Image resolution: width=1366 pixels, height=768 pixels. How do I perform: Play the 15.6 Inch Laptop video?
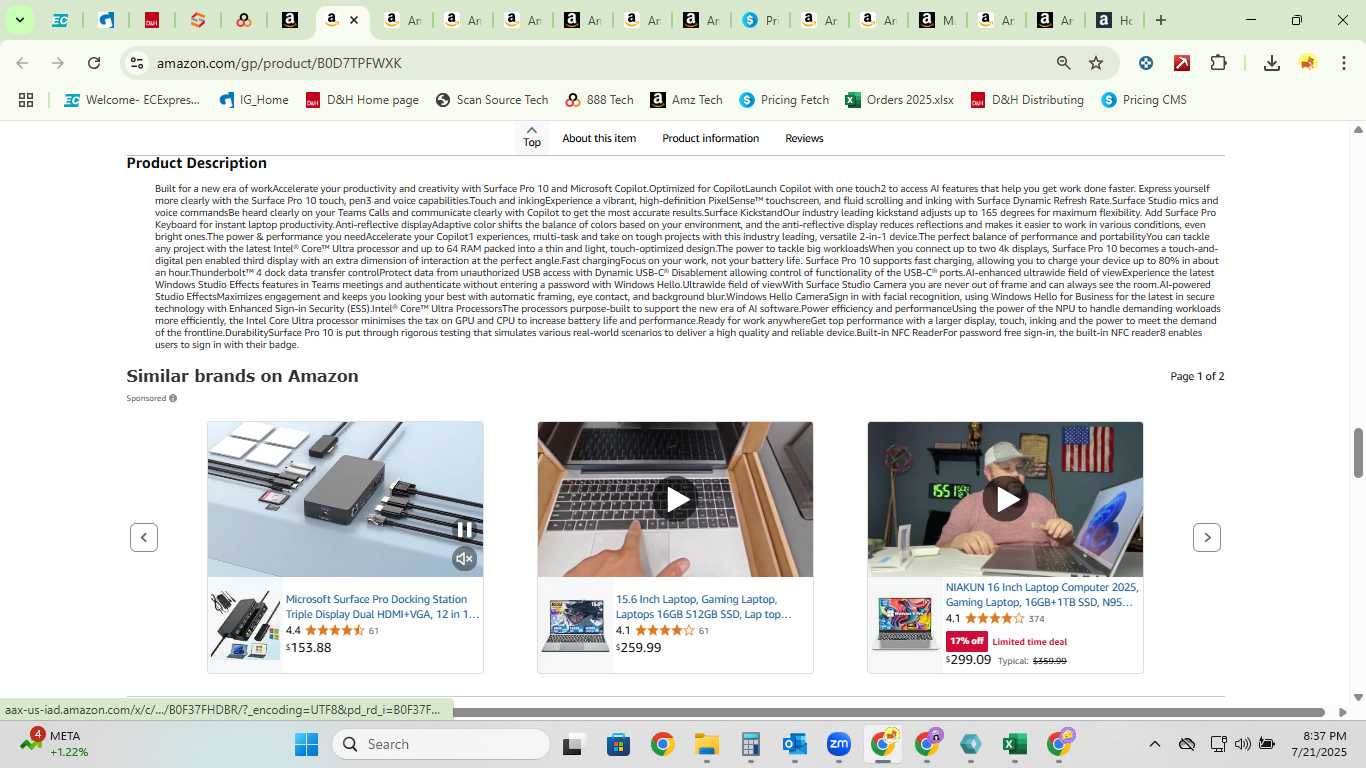click(x=676, y=499)
